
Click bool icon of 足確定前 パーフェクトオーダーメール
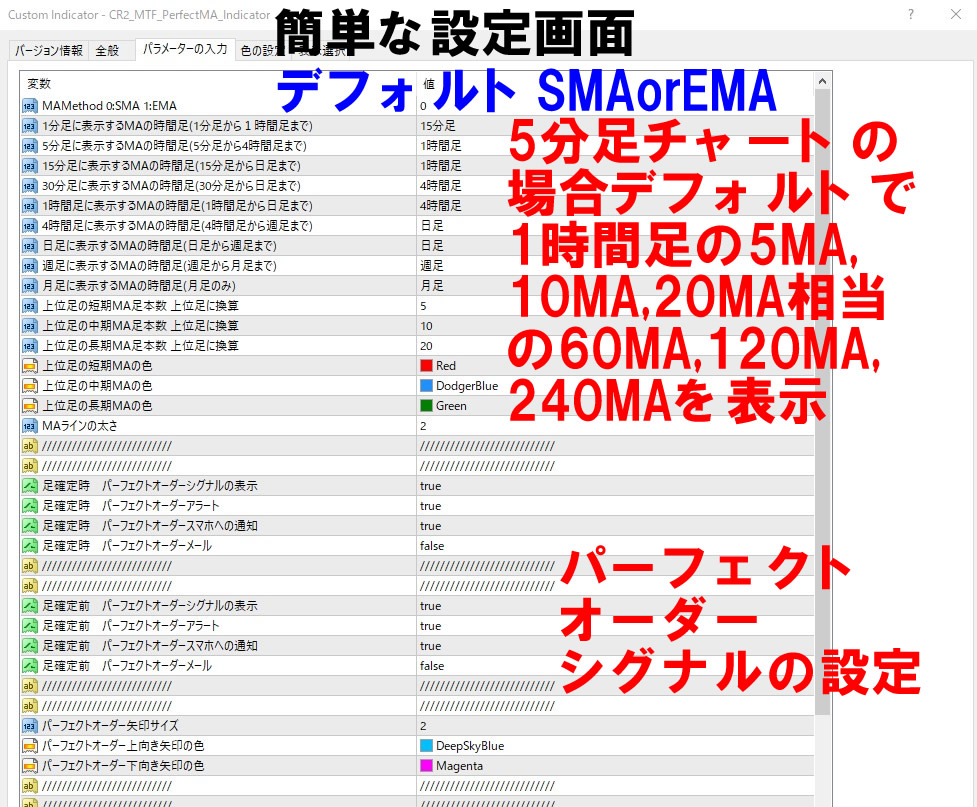point(29,666)
